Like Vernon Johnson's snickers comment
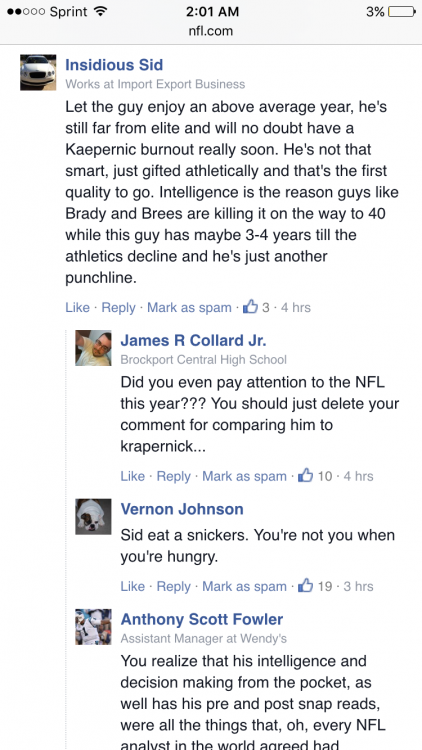Screen dimensions: 422x750 coord(133,586)
